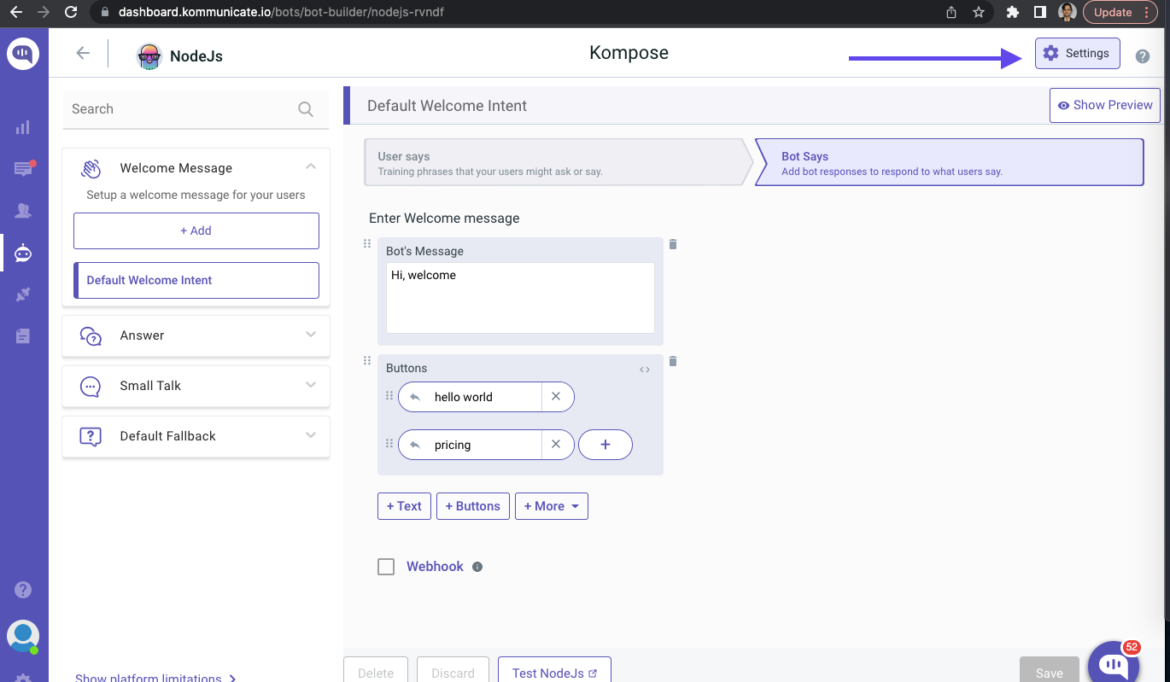
Task: Open the Test NodeJs link
Action: [x=554, y=672]
